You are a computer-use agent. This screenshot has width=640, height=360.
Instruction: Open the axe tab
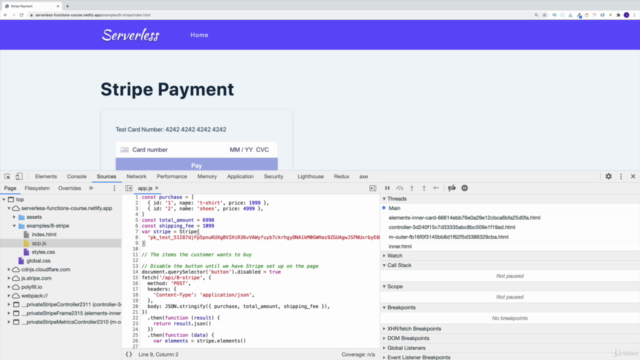363,176
